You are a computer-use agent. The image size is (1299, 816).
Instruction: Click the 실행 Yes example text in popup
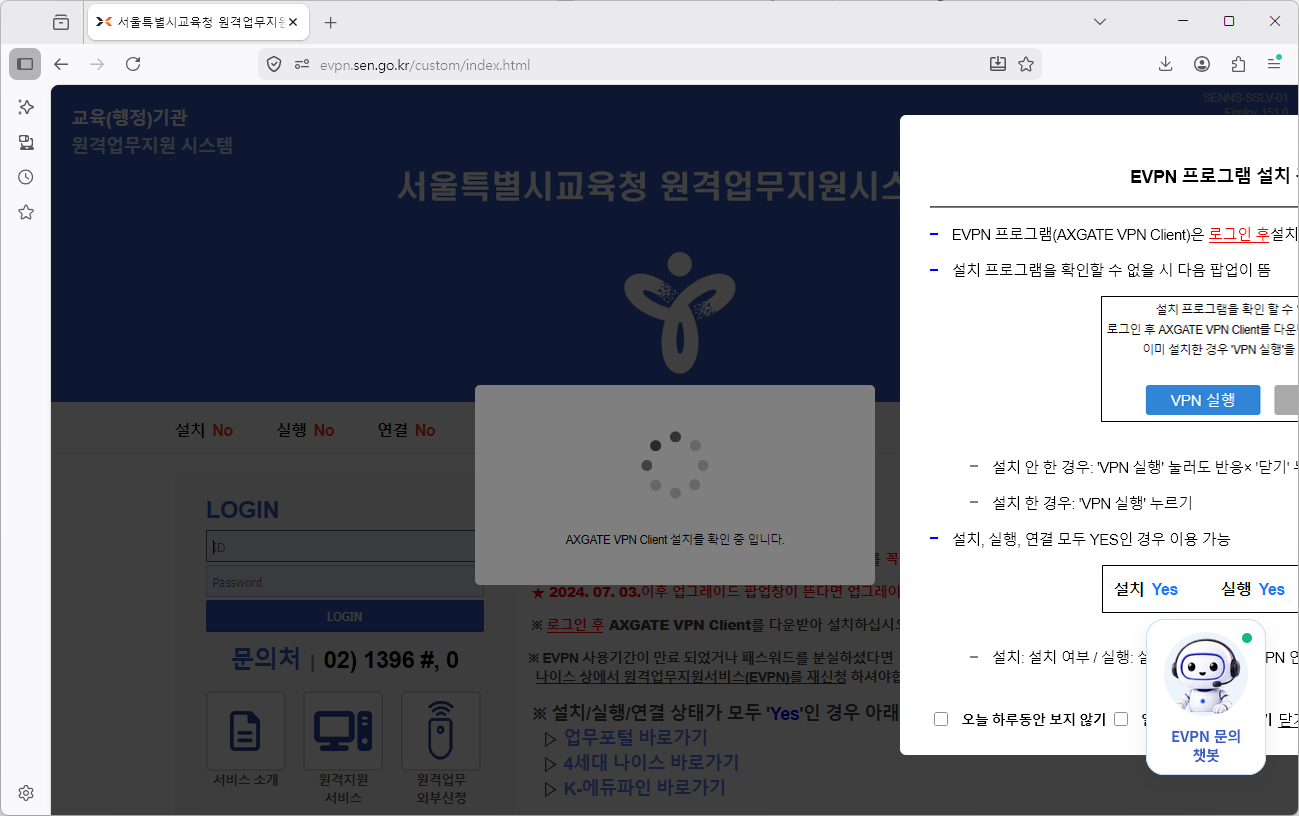pyautogui.click(x=1253, y=589)
